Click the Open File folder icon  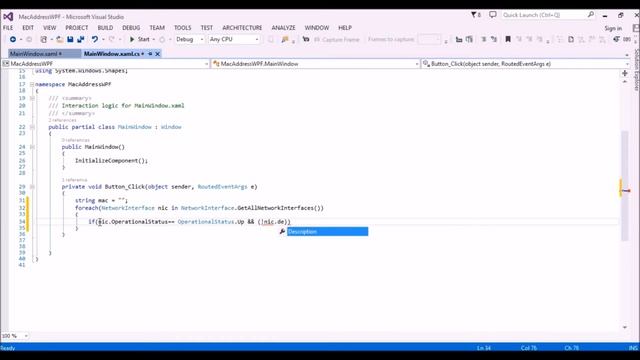[x=60, y=40]
